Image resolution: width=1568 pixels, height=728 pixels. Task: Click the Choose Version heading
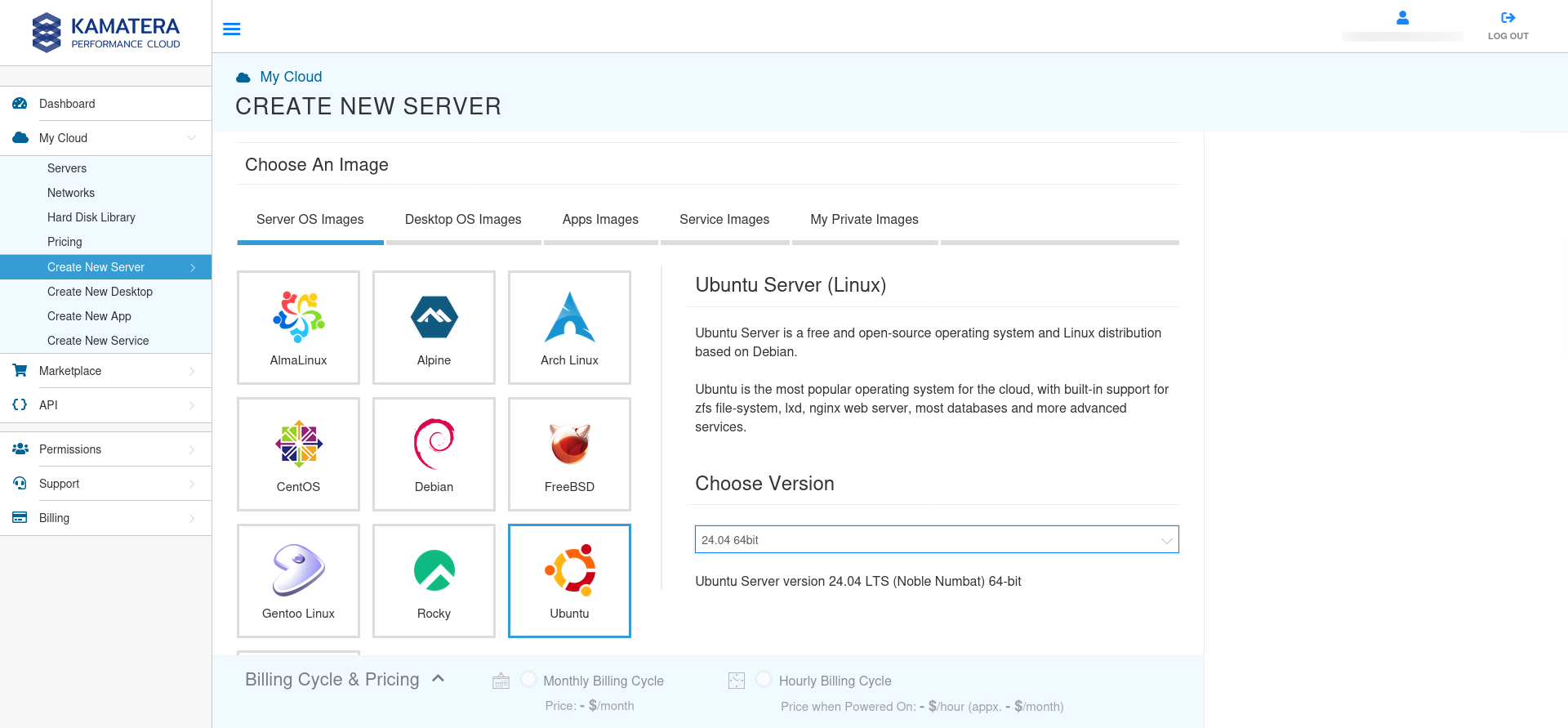(764, 484)
